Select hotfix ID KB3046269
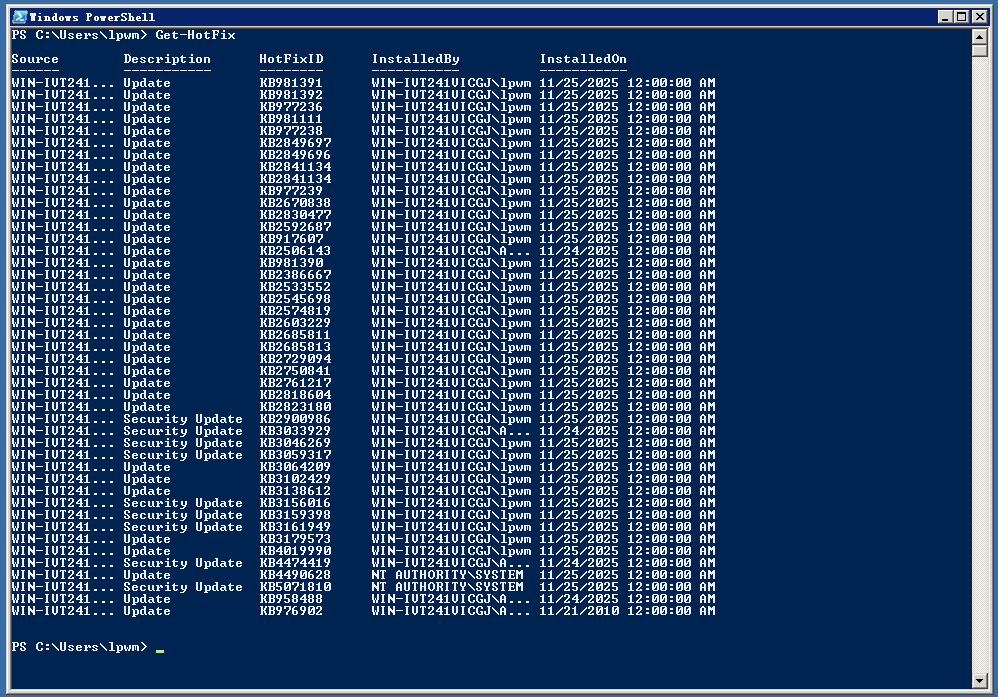This screenshot has width=998, height=697. (295, 443)
